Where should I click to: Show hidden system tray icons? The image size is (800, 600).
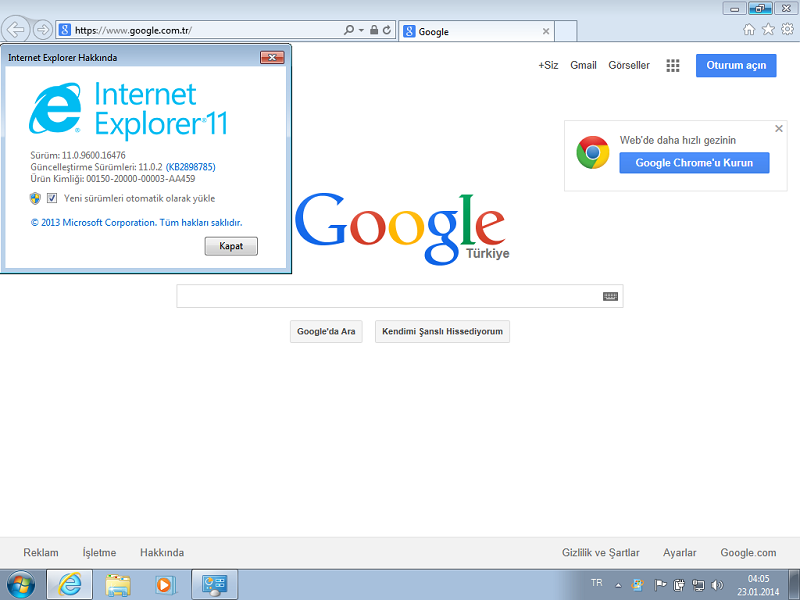pos(618,584)
